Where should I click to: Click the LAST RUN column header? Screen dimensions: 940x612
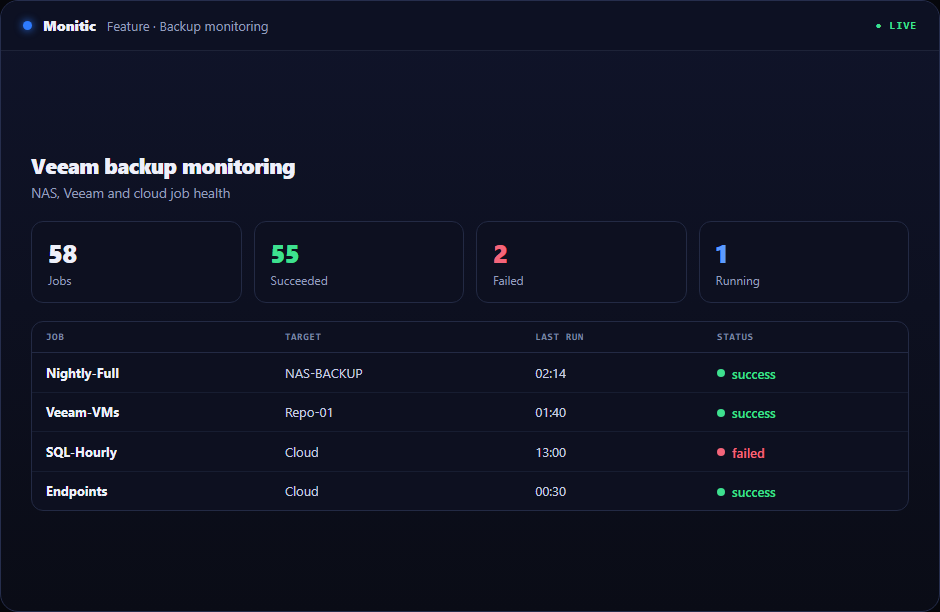(559, 337)
